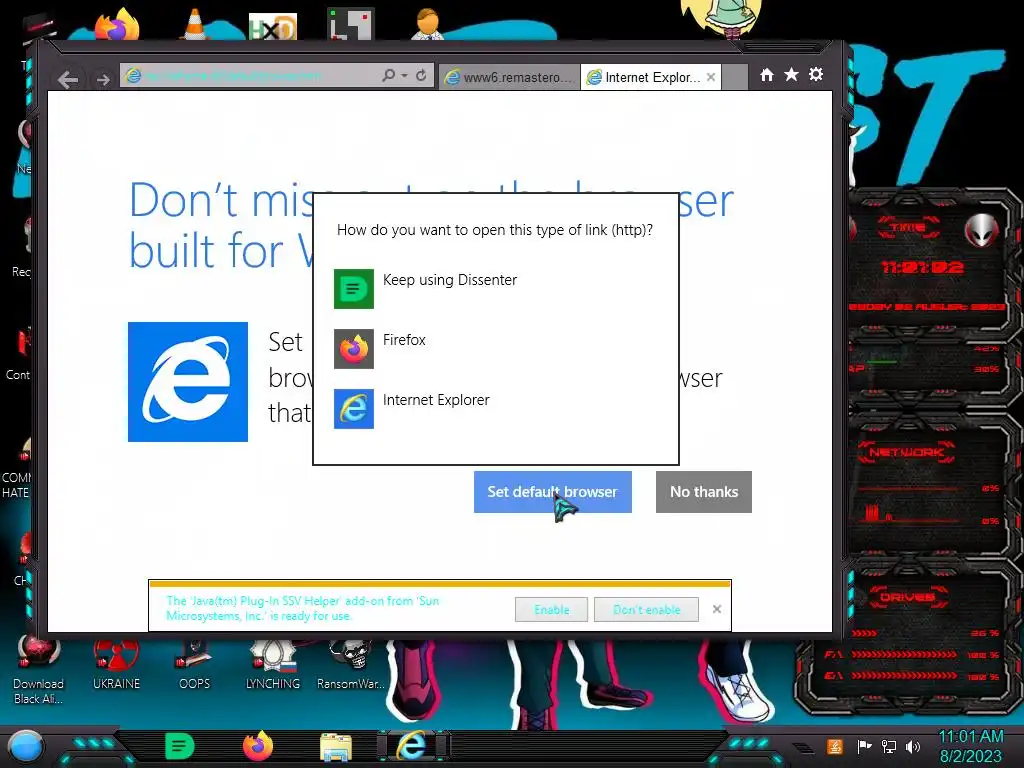Click the No thanks button
This screenshot has width=1024, height=768.
click(703, 492)
